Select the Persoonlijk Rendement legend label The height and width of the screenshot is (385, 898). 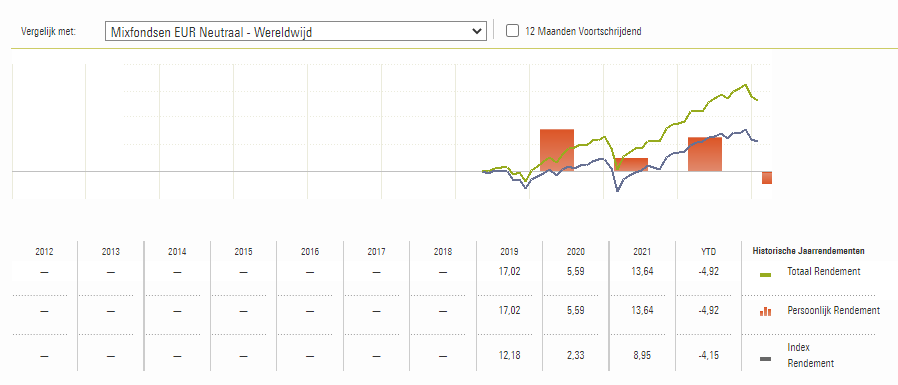click(x=833, y=311)
